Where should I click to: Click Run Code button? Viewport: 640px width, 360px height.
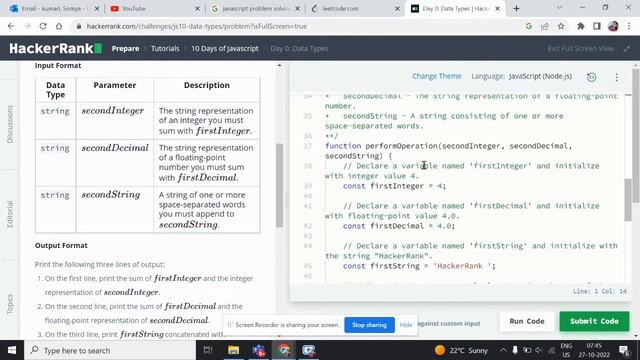point(527,321)
